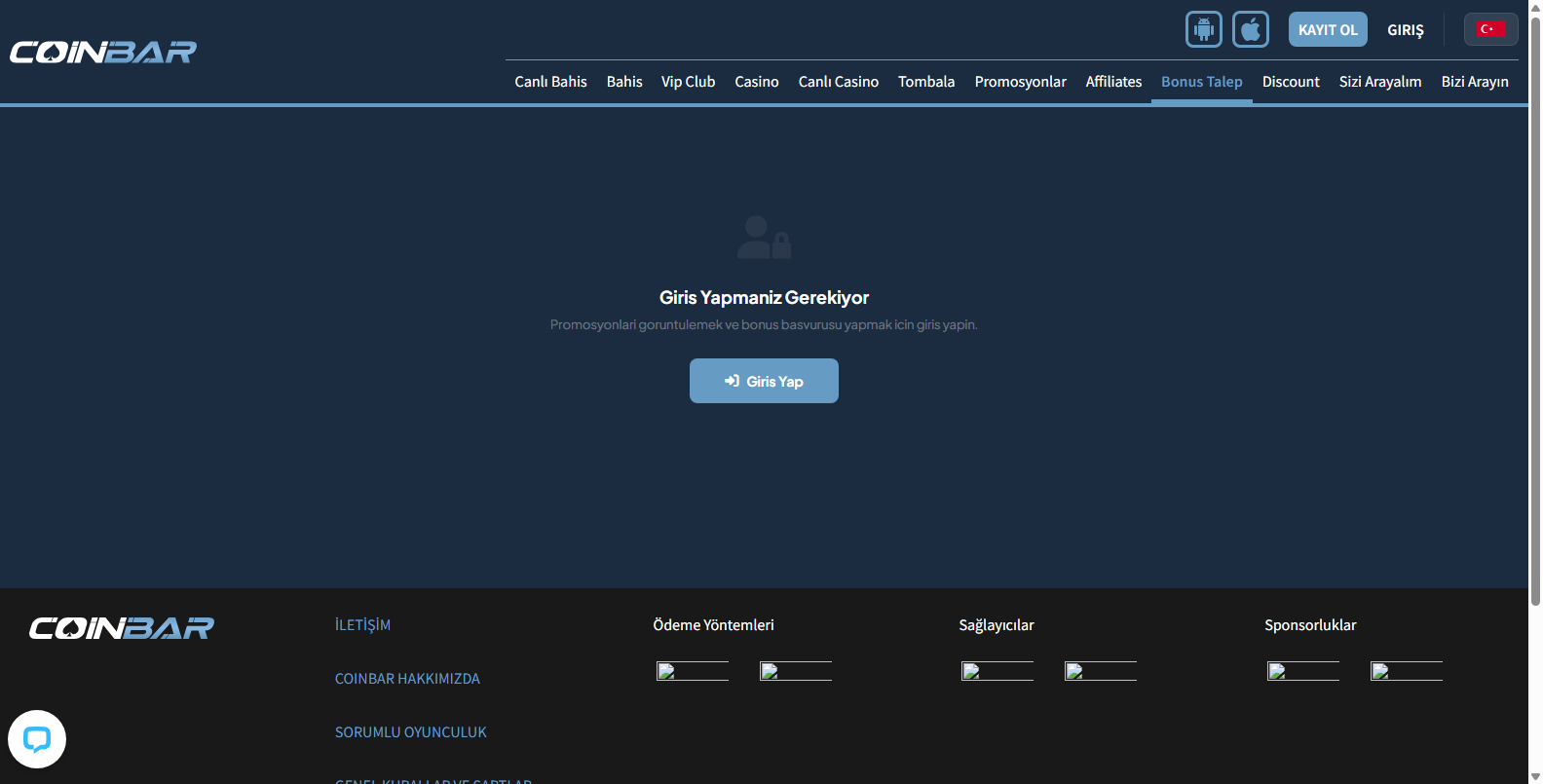Click the second Ödeme Yöntemleri image
Screen dimensions: 1543x784
point(796,671)
